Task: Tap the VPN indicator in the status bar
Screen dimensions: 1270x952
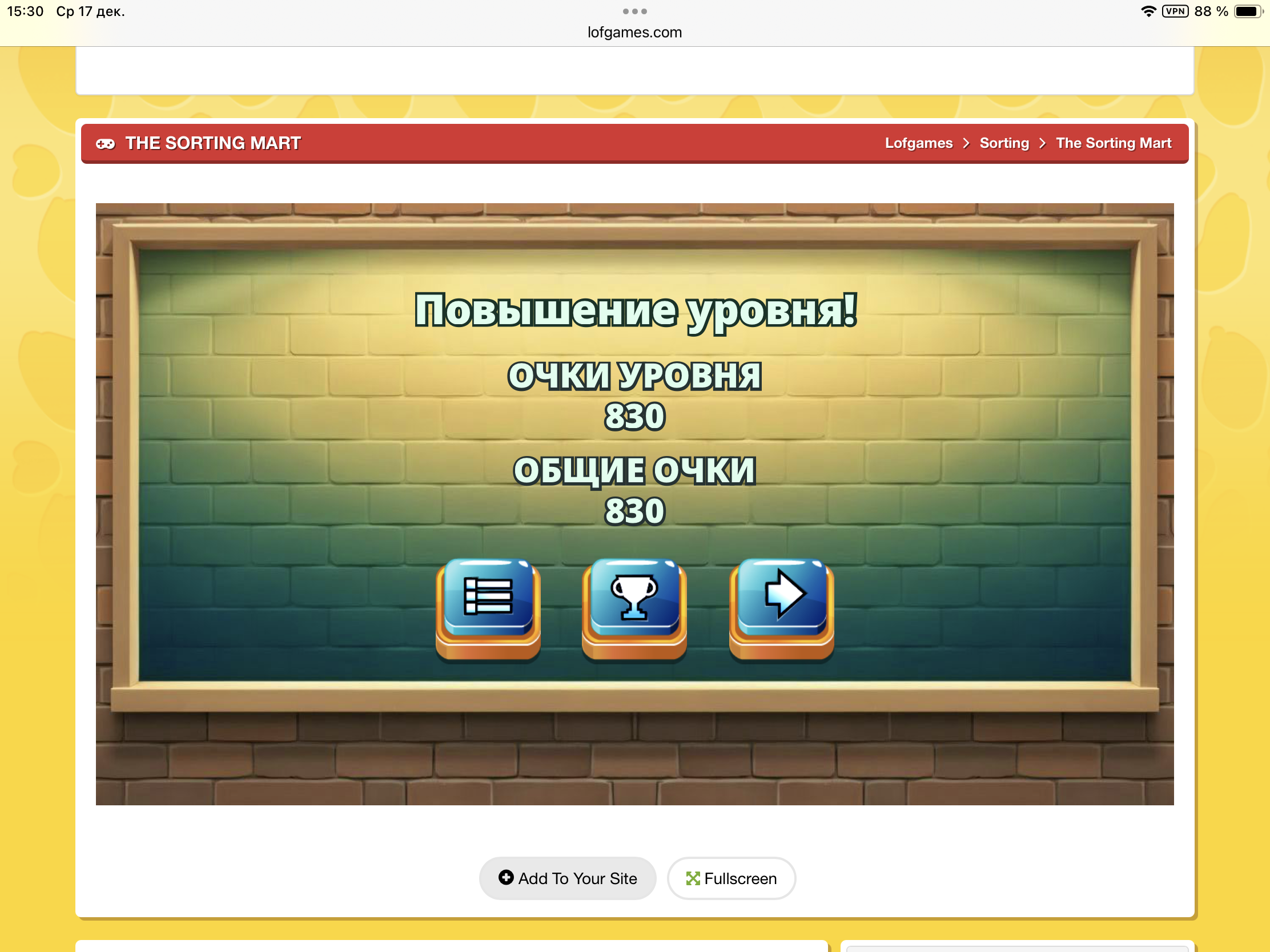Action: pos(1176,11)
